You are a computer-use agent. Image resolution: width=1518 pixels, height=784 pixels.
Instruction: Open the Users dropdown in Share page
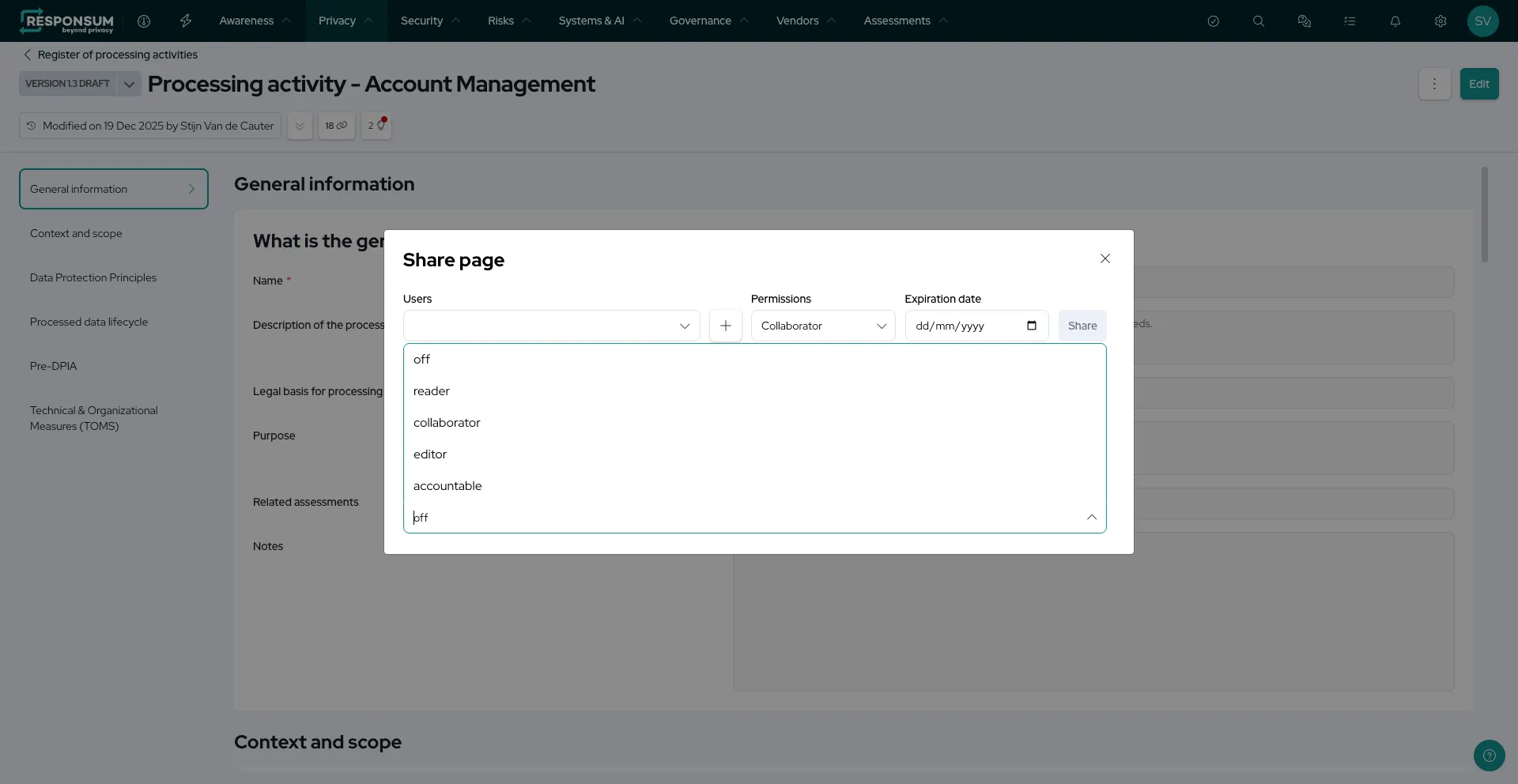551,326
